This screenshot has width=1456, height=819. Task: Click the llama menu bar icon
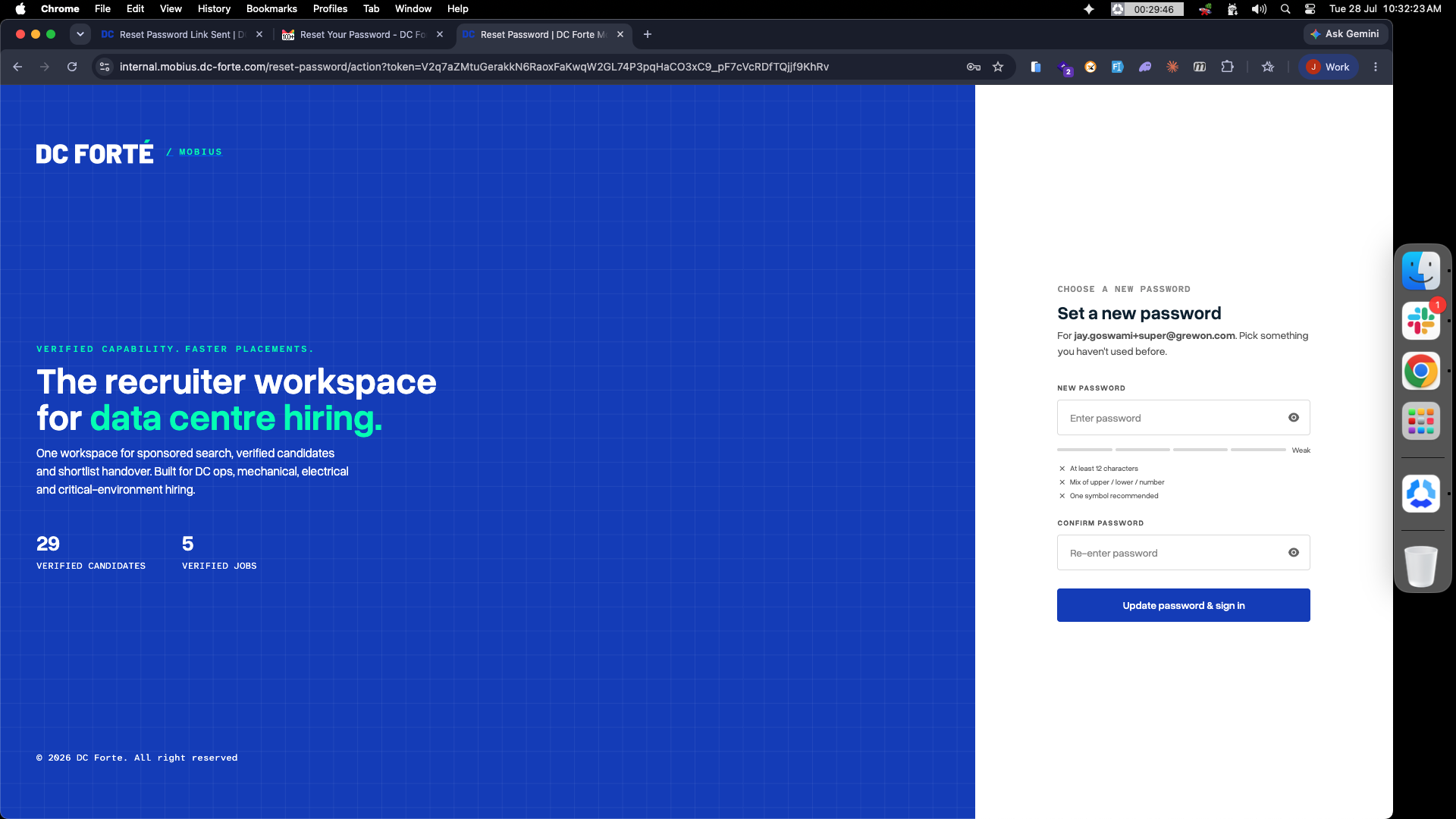(x=1232, y=9)
